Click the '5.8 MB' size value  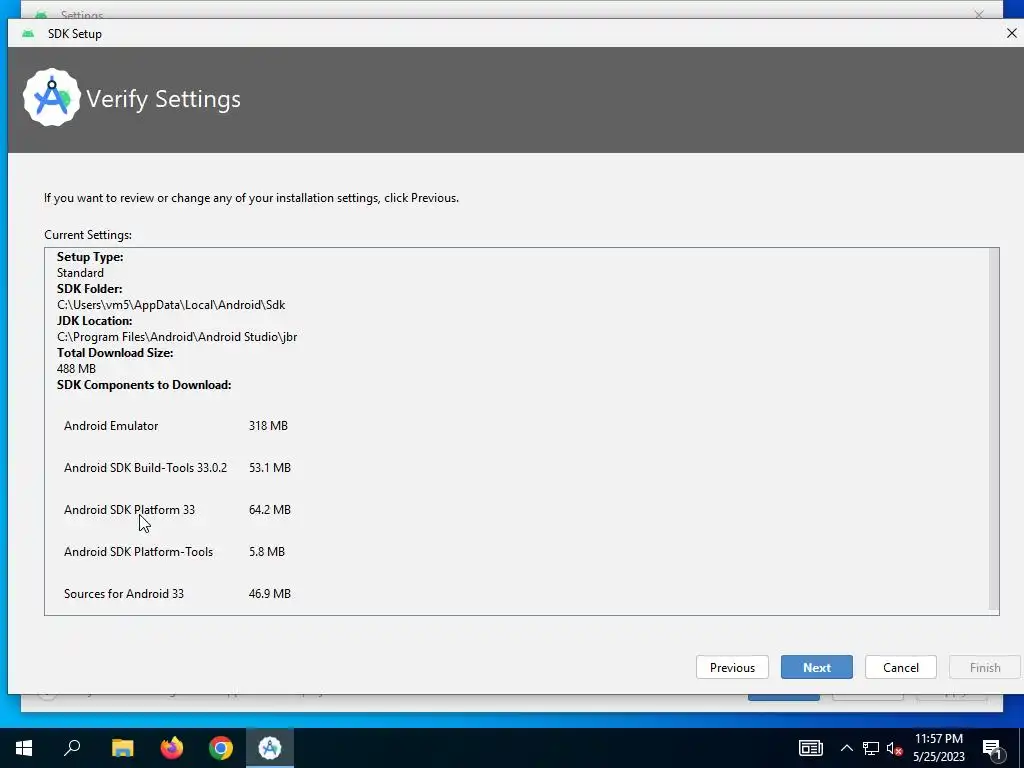tap(267, 552)
